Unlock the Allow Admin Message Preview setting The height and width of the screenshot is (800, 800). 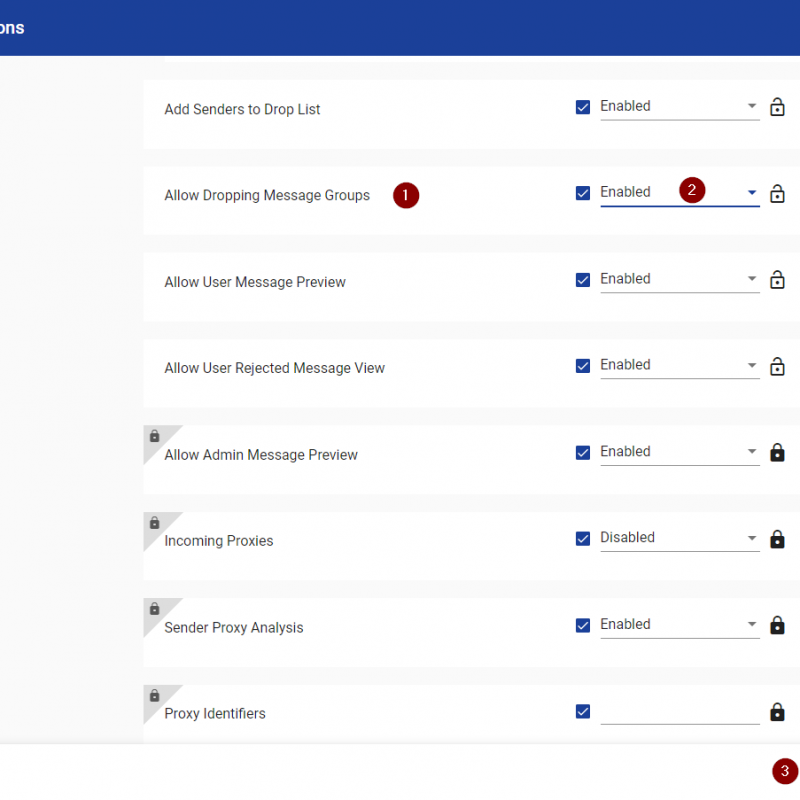click(777, 453)
